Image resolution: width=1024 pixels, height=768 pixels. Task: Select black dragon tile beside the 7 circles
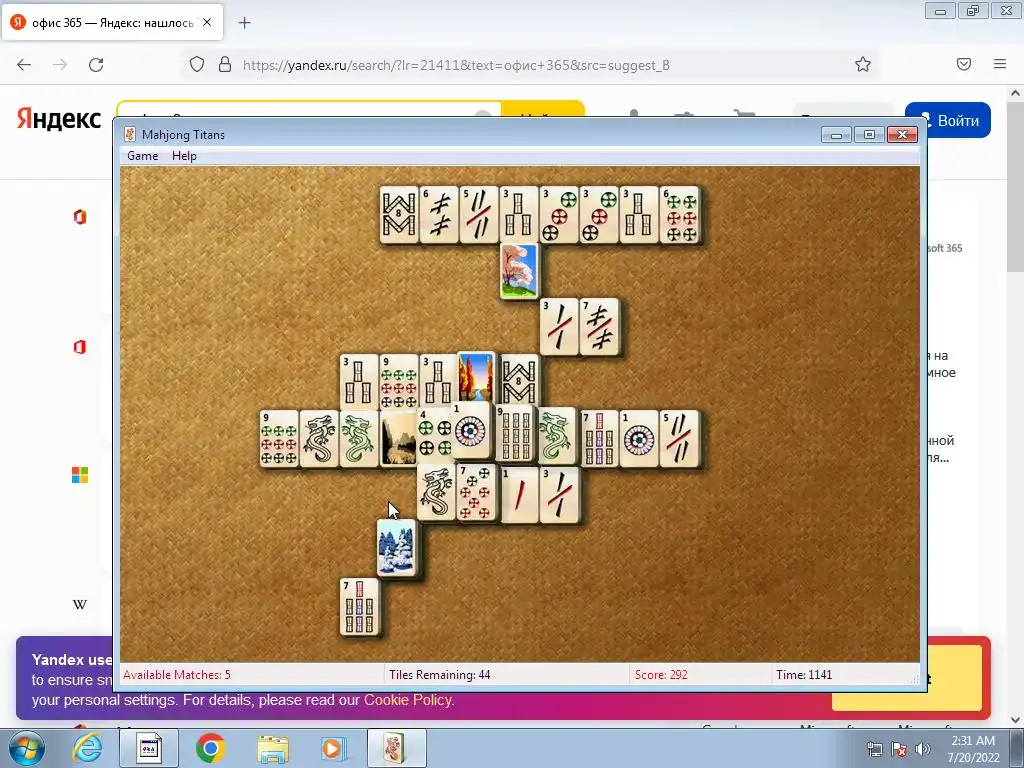tap(436, 492)
